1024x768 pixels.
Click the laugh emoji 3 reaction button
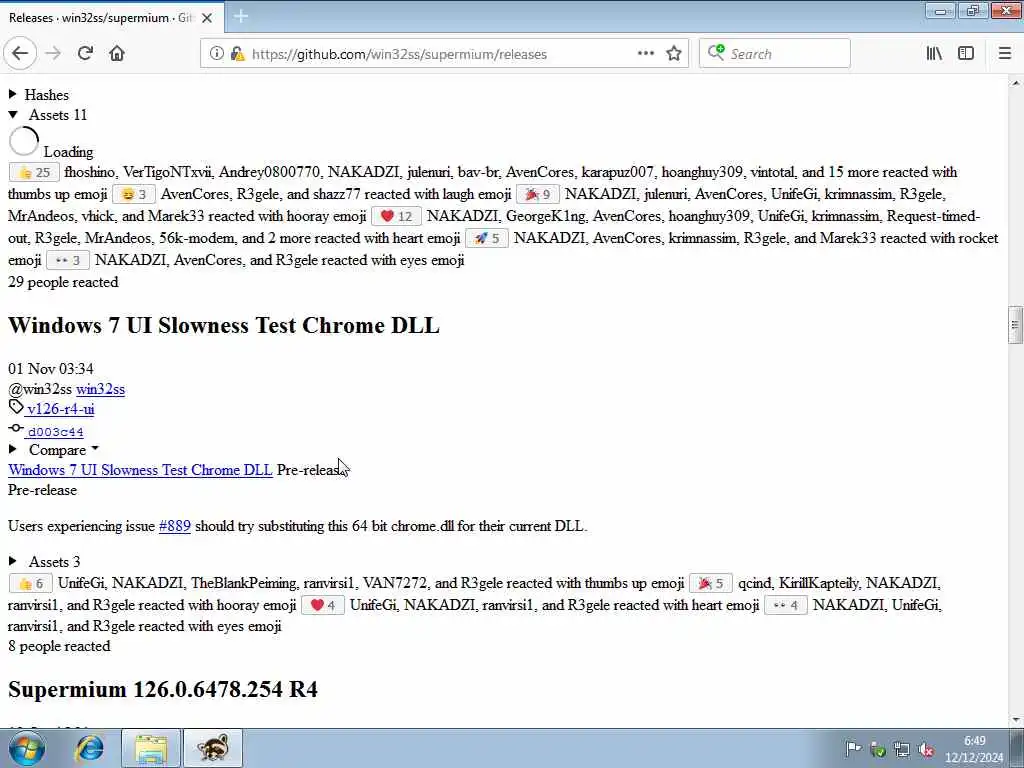pos(134,195)
